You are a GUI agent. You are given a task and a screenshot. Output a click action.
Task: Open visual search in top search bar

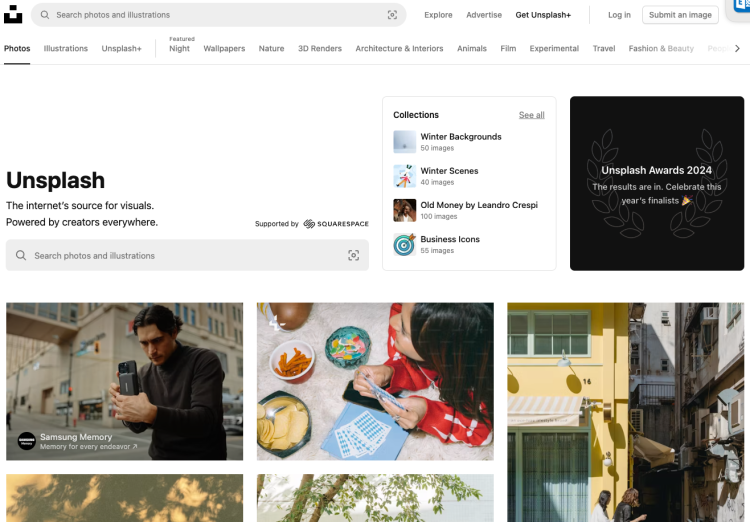point(392,15)
